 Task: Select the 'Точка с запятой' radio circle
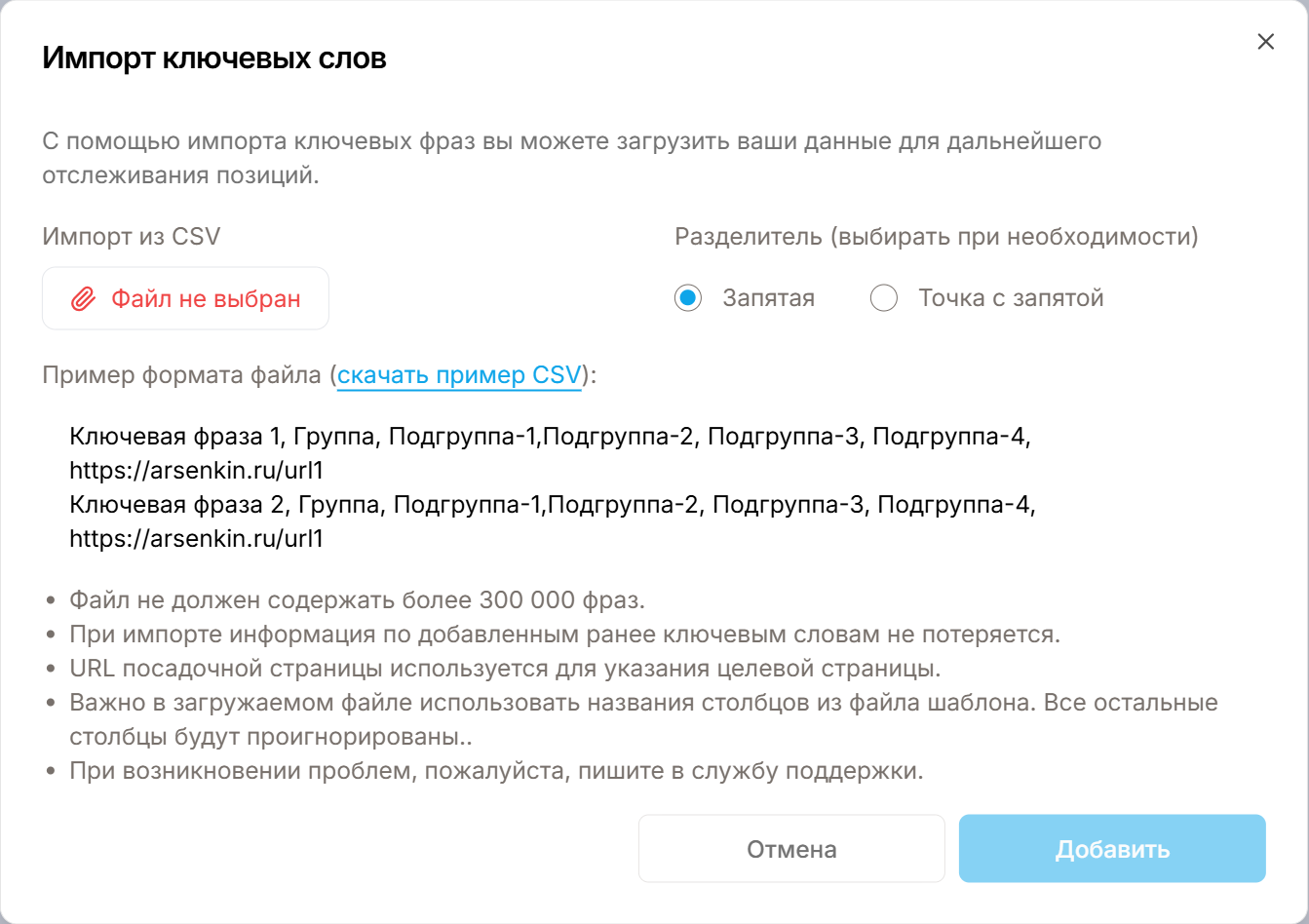(x=883, y=298)
